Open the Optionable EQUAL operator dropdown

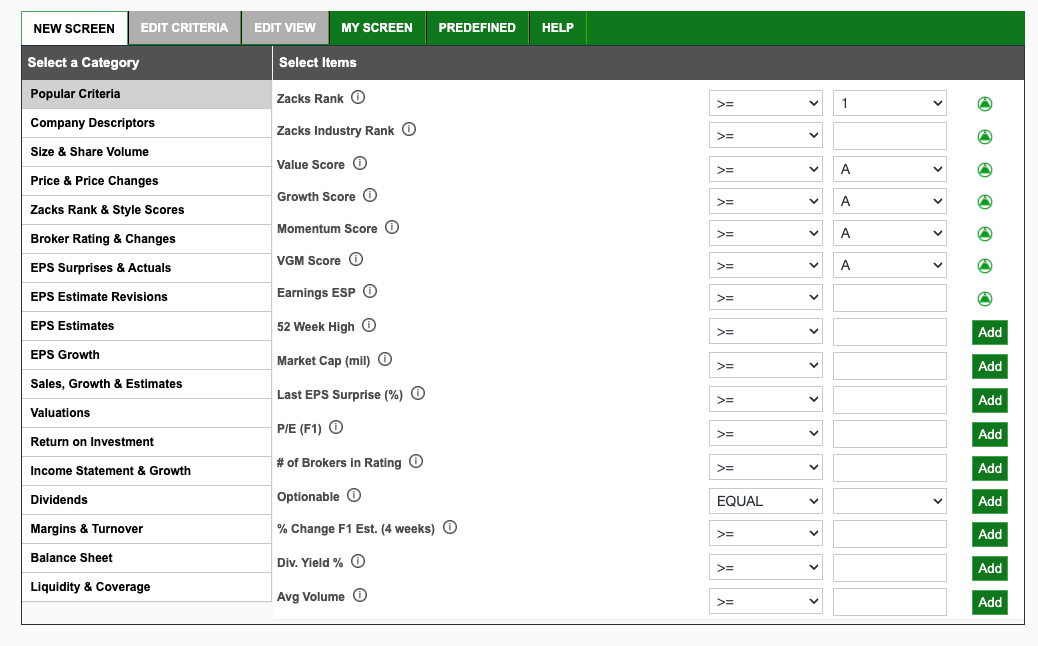(765, 501)
